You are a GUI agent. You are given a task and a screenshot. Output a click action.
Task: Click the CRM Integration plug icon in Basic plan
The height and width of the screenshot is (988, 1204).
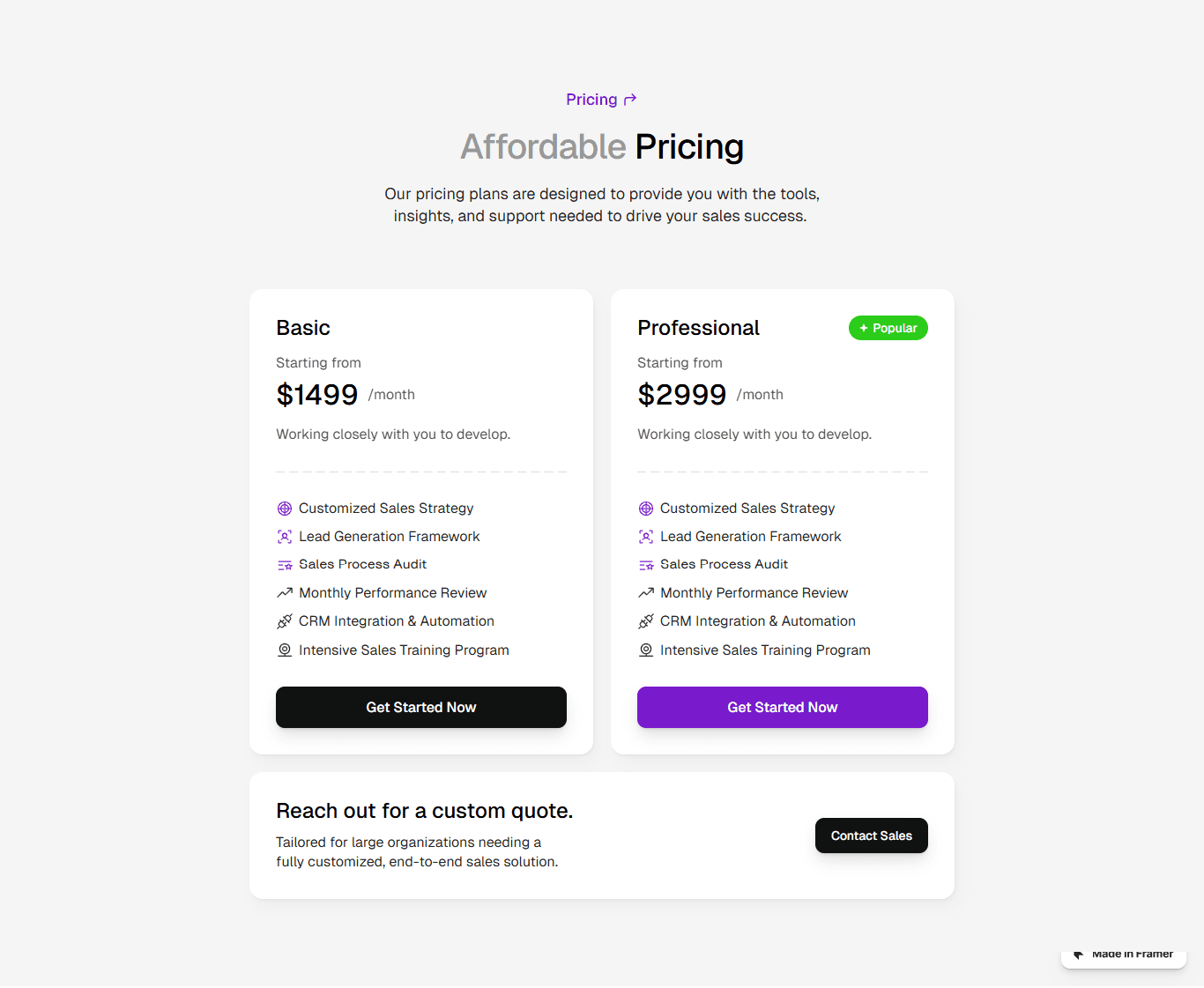285,621
